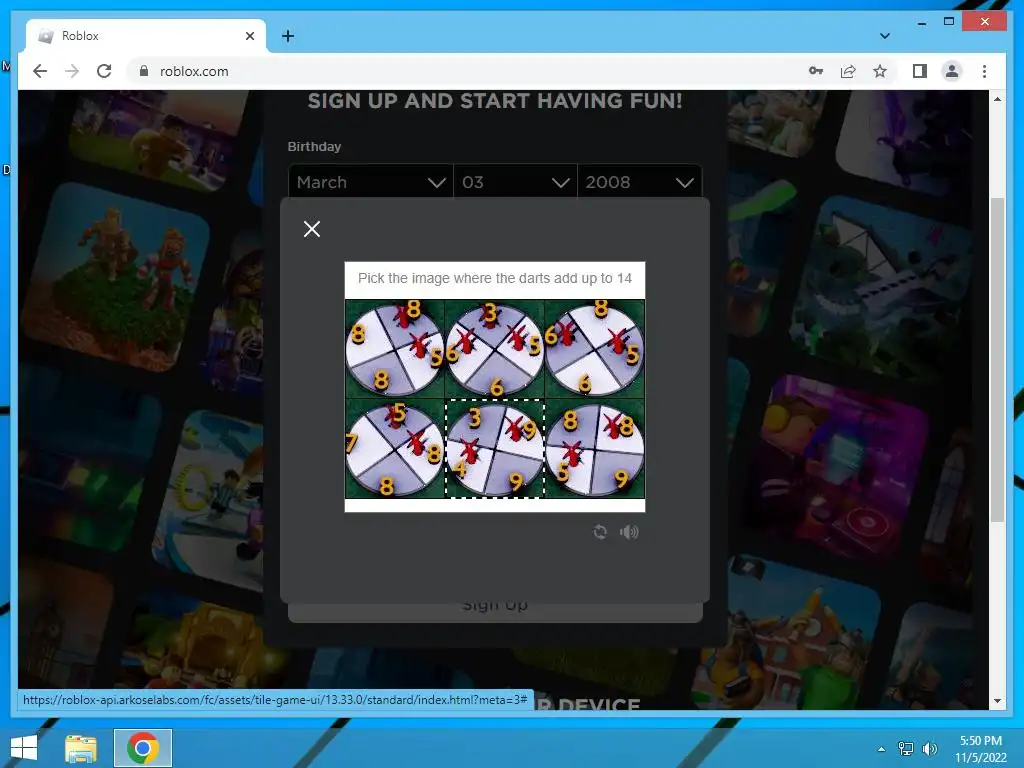Maximize the Chrome window
This screenshot has height=768, width=1024.
(x=949, y=22)
